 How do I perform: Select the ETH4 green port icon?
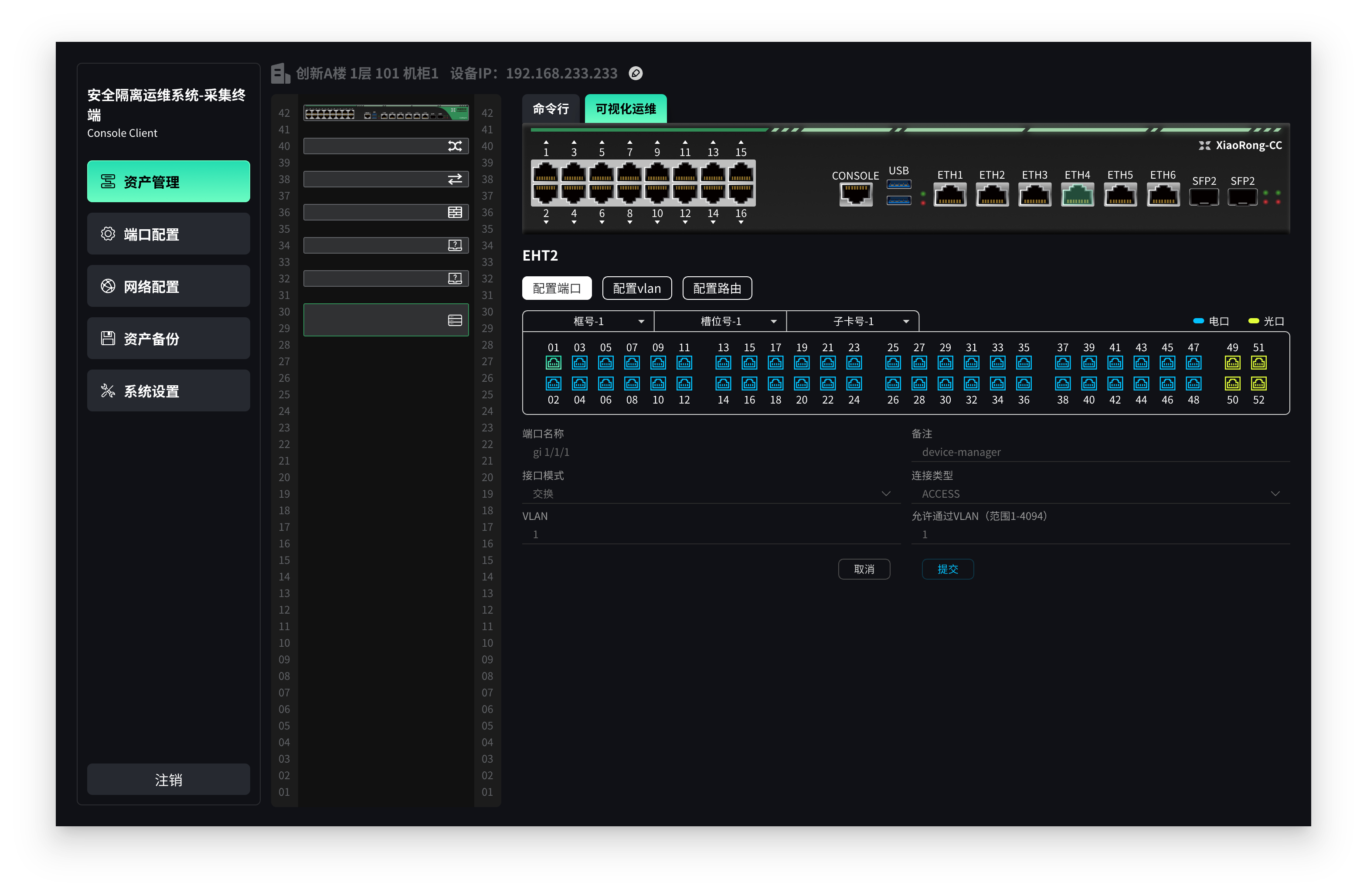coord(1077,195)
